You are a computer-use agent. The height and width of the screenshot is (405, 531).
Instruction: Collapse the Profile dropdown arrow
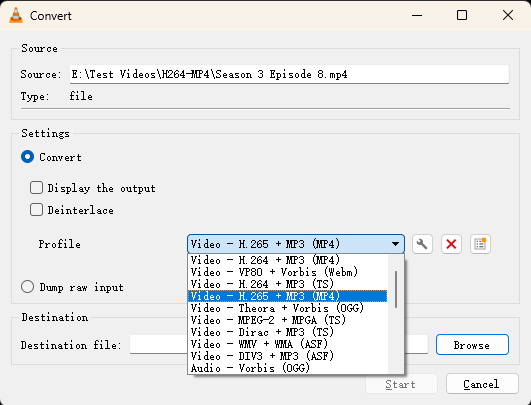click(x=395, y=244)
